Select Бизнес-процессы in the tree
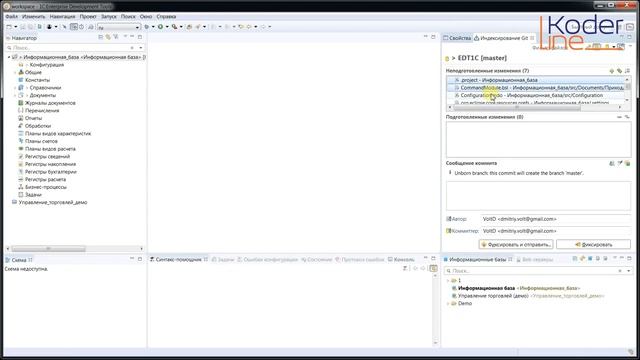The image size is (640, 360). (45, 187)
